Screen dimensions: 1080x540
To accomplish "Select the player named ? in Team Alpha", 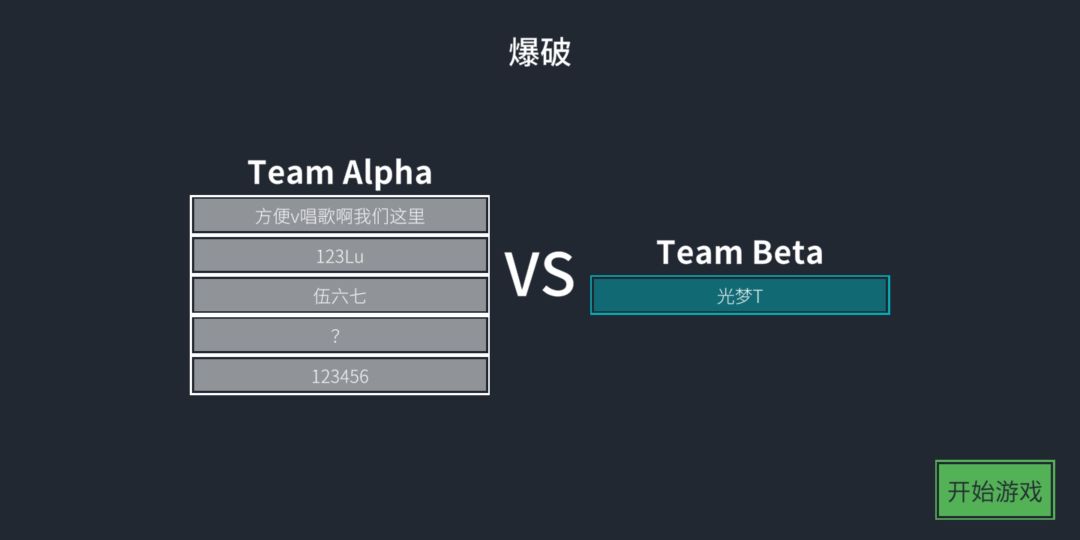I will click(340, 335).
